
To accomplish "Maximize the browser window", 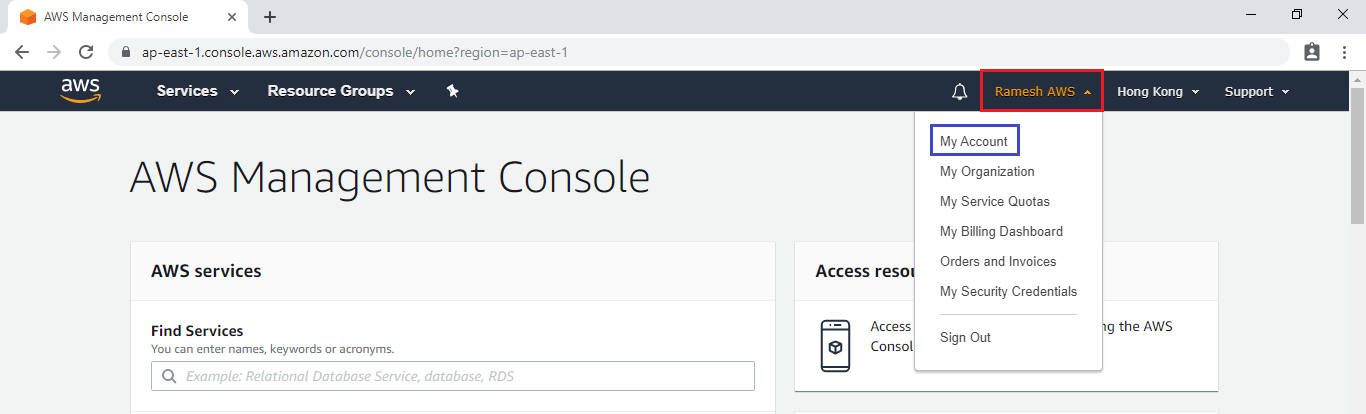I will pyautogui.click(x=1297, y=14).
